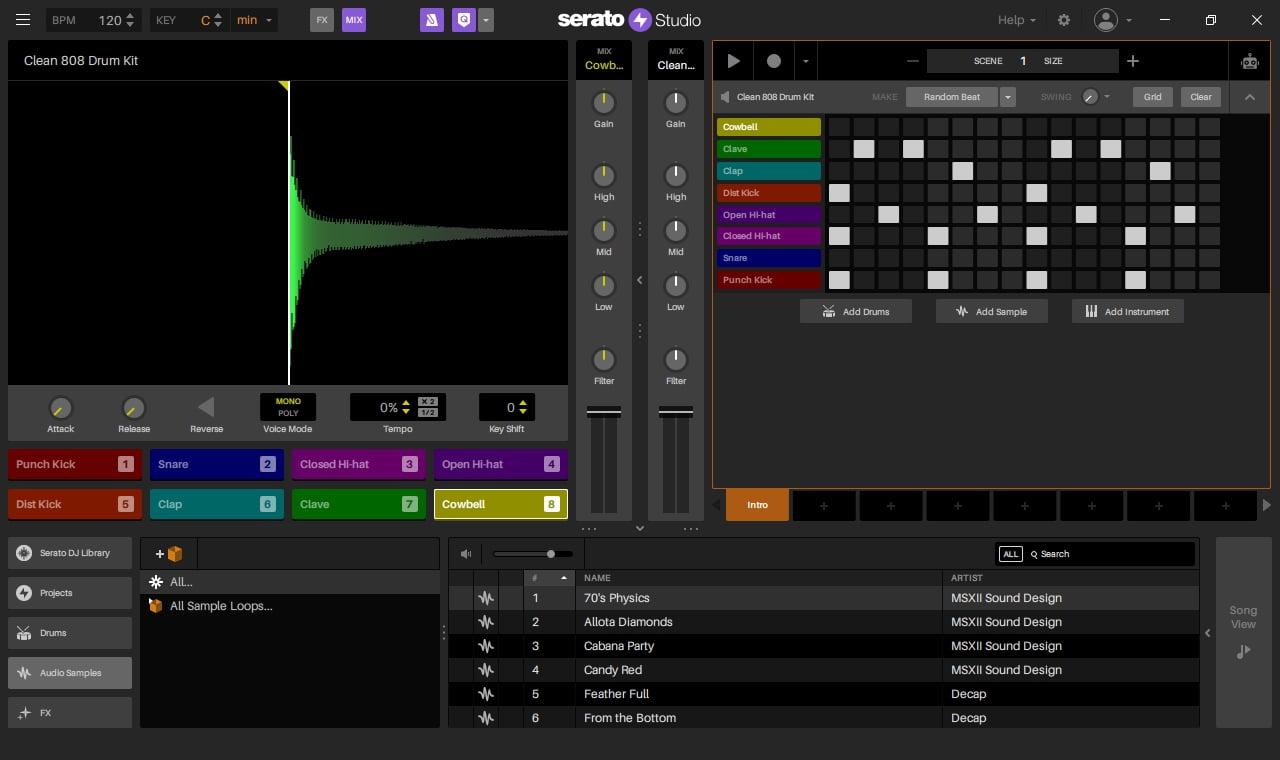This screenshot has height=760, width=1280.
Task: Click the Key Shift stepper arrows
Action: pyautogui.click(x=525, y=407)
